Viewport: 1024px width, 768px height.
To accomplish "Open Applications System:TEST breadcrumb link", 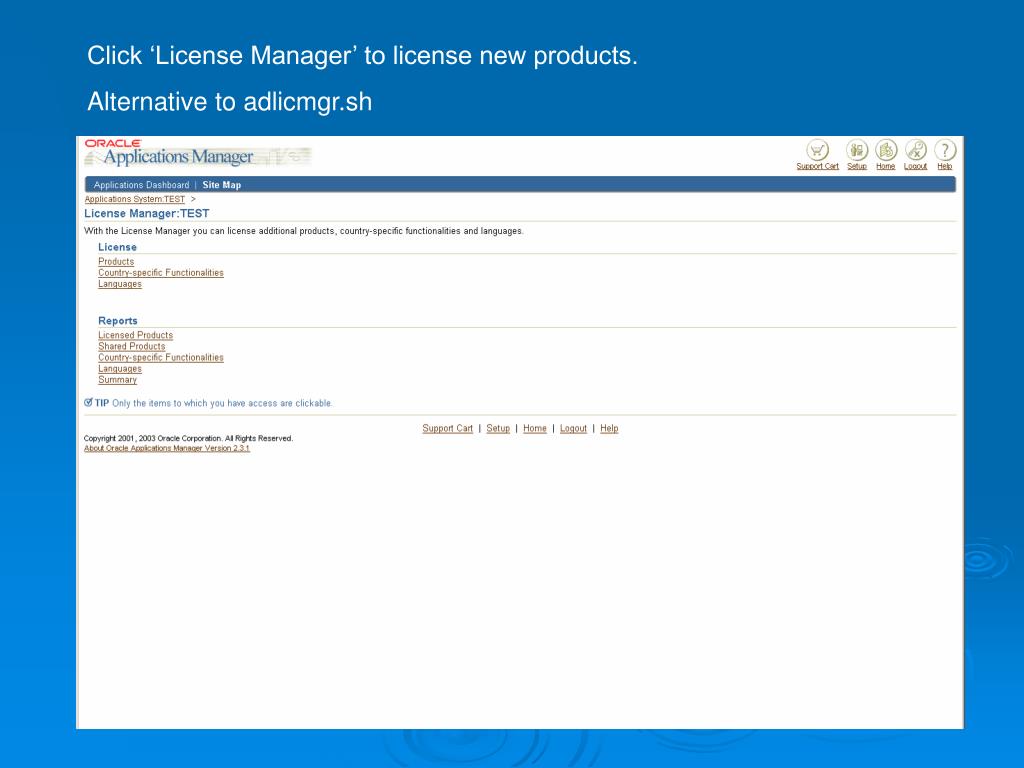I will (x=135, y=199).
